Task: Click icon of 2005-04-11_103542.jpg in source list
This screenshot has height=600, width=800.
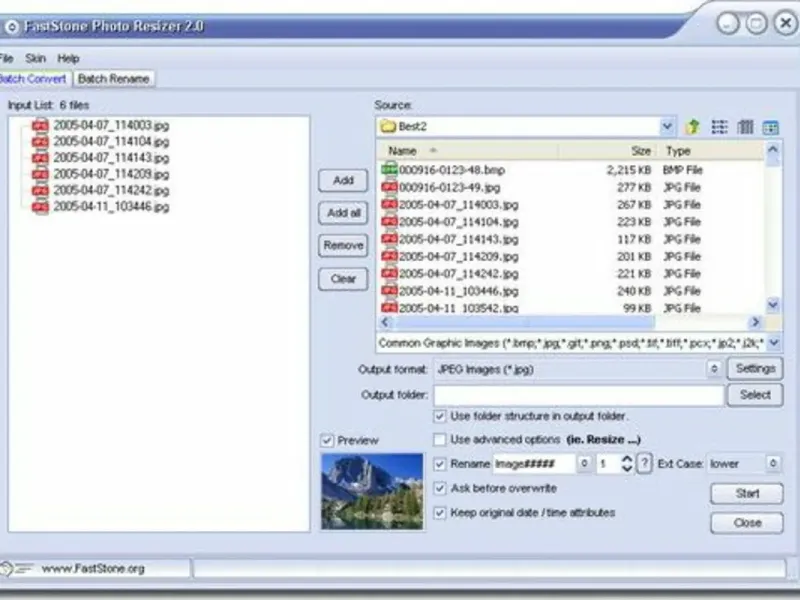Action: coord(389,308)
